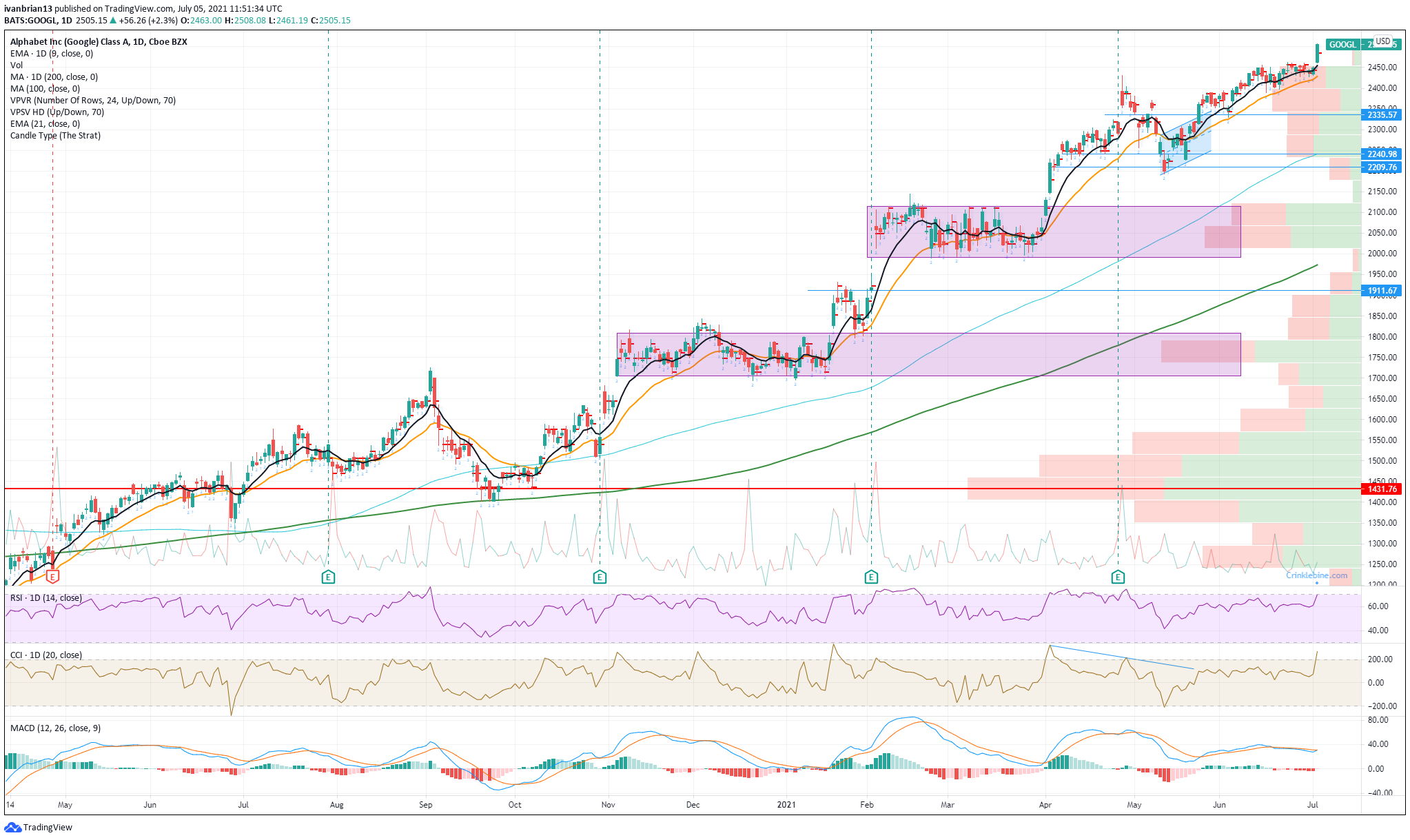Click the Aug label on the time axis
Viewport: 1410px width, 840px height.
336,804
